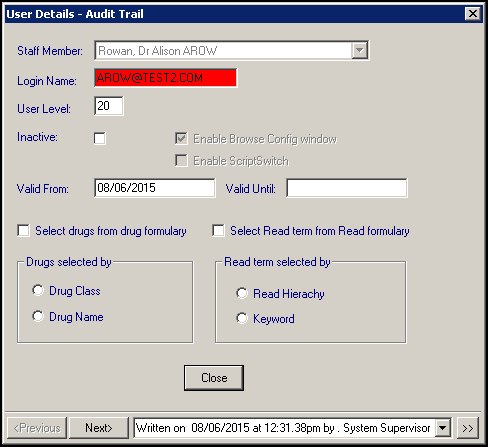This screenshot has width=488, height=447.
Task: Enable Select Read term from Read formulary
Action: (218, 231)
